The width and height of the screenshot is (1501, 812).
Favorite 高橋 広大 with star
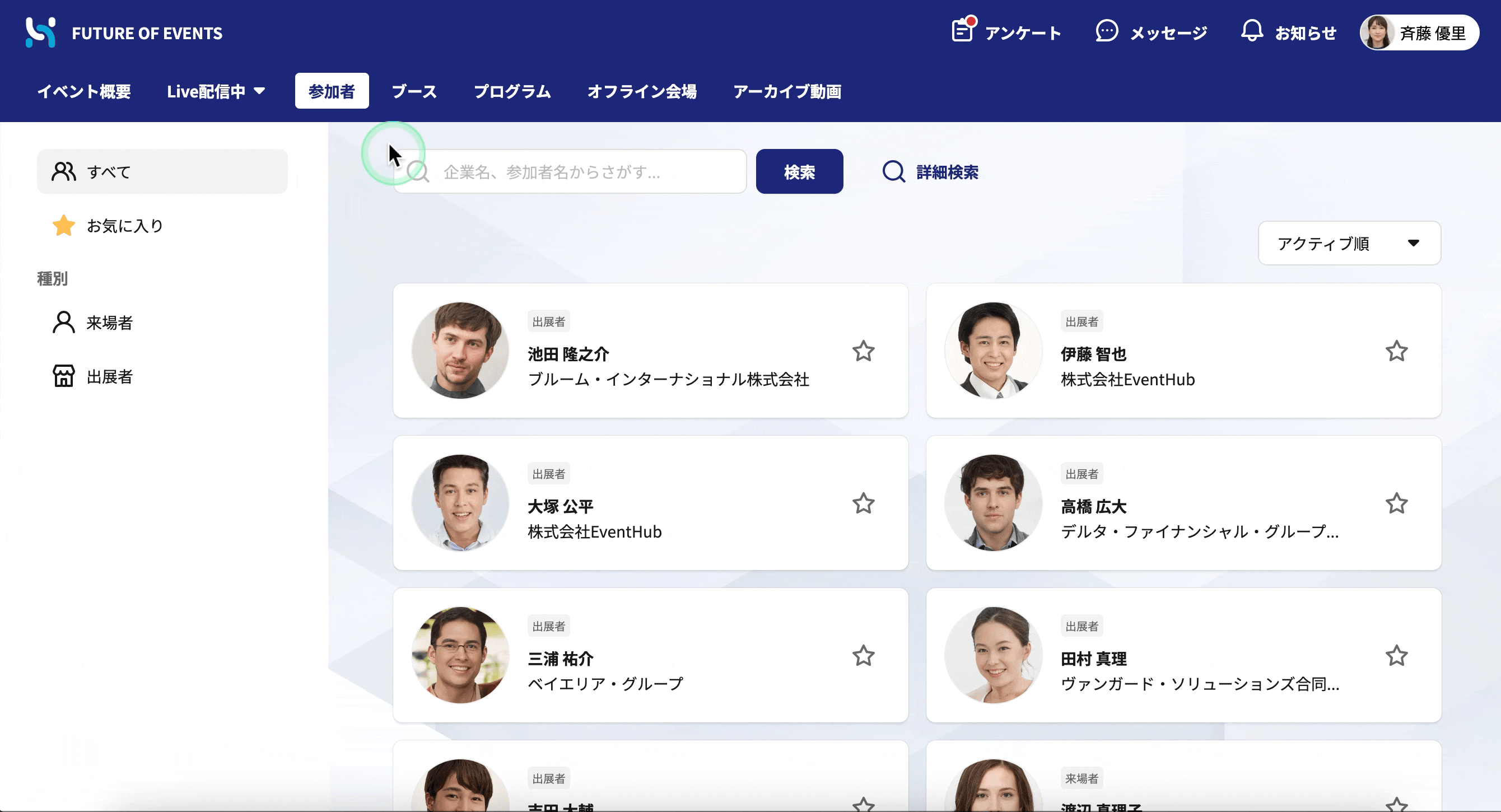coord(1396,503)
